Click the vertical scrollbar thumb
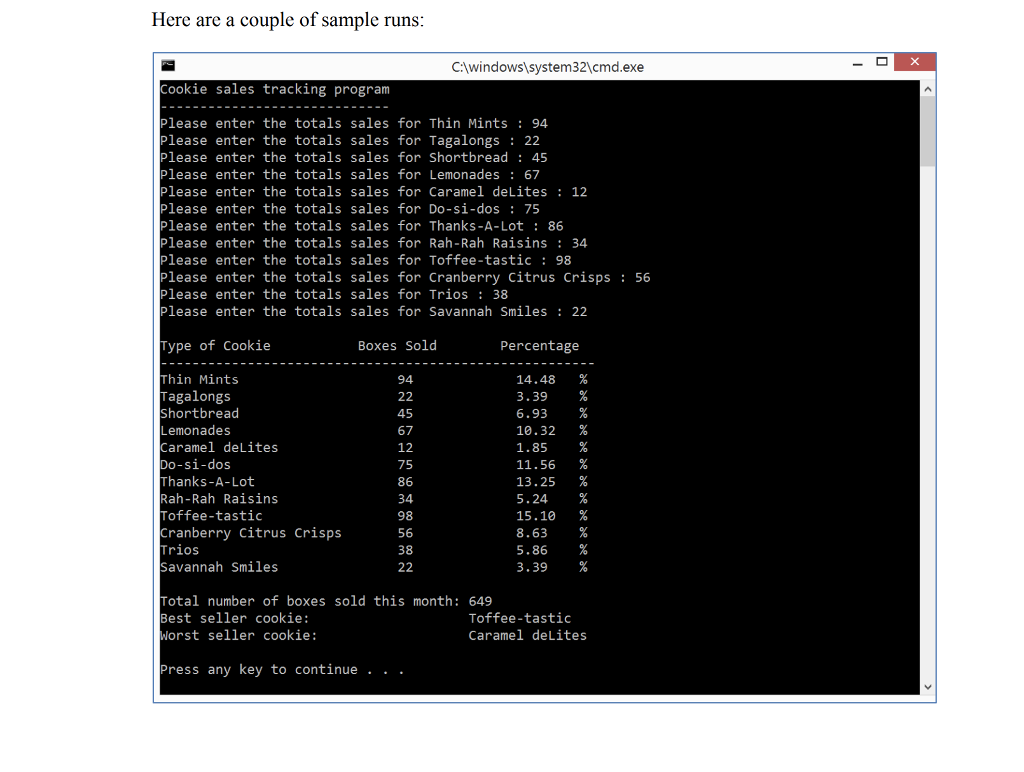The image size is (1024, 772). [x=927, y=131]
